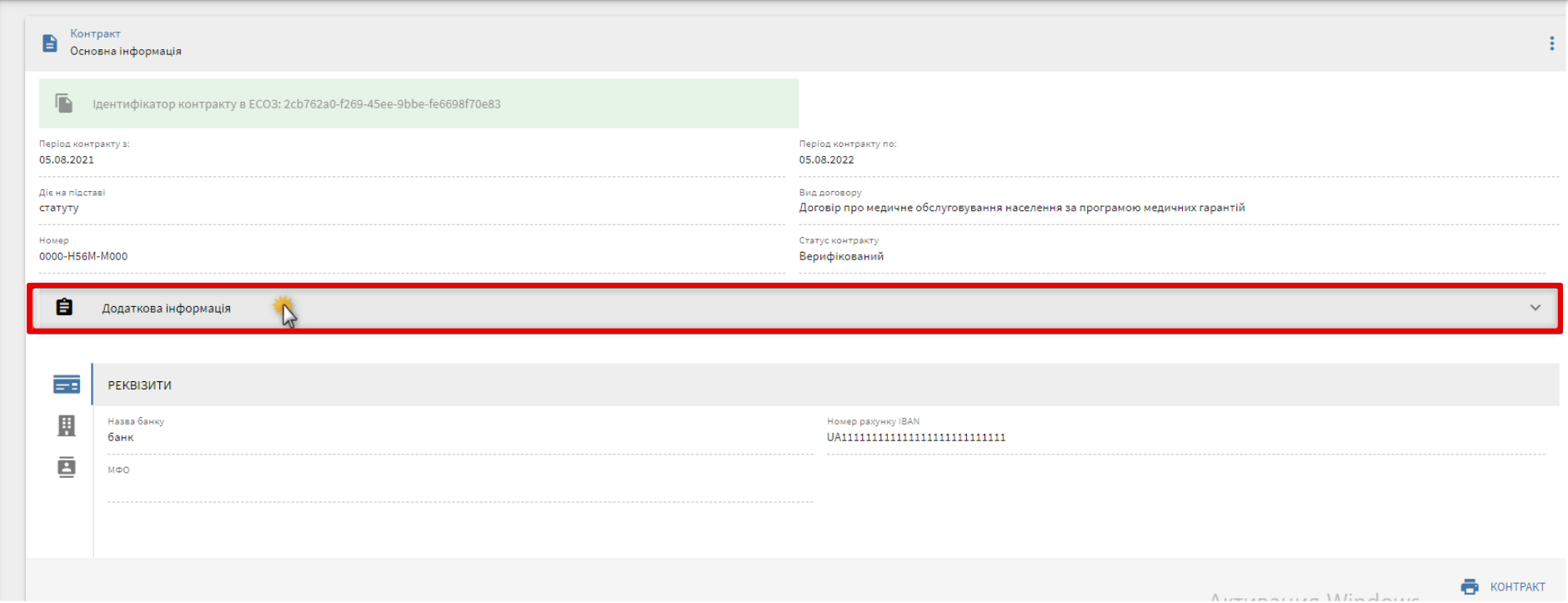Click the Номер рахунку IBAN field

[1184, 437]
